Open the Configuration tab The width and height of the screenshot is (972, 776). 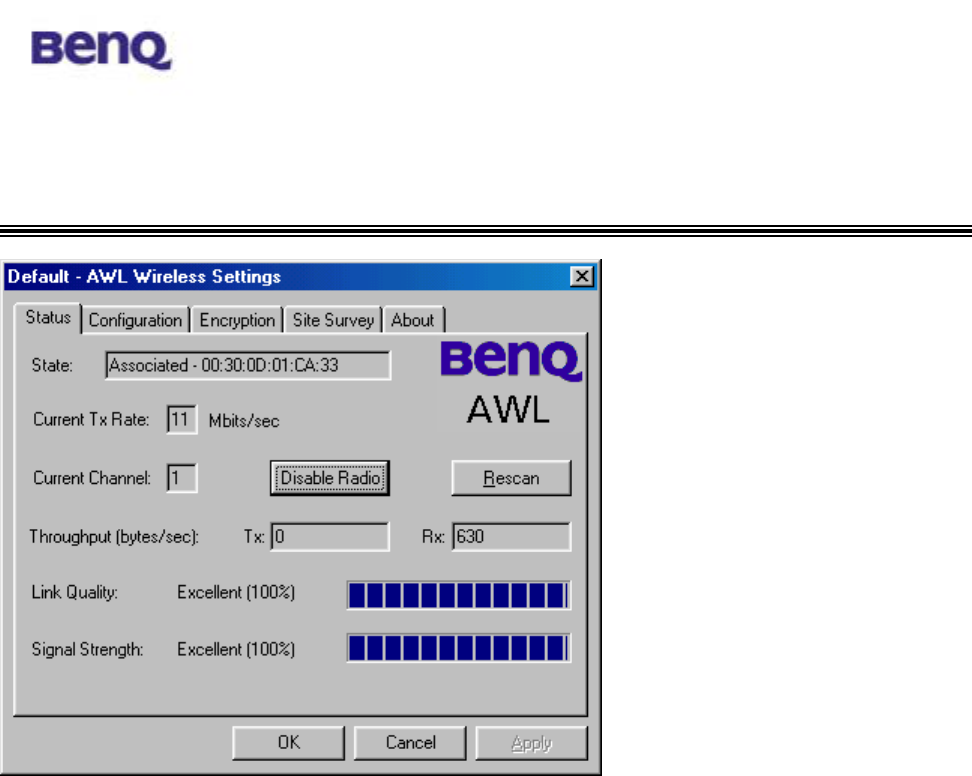135,320
